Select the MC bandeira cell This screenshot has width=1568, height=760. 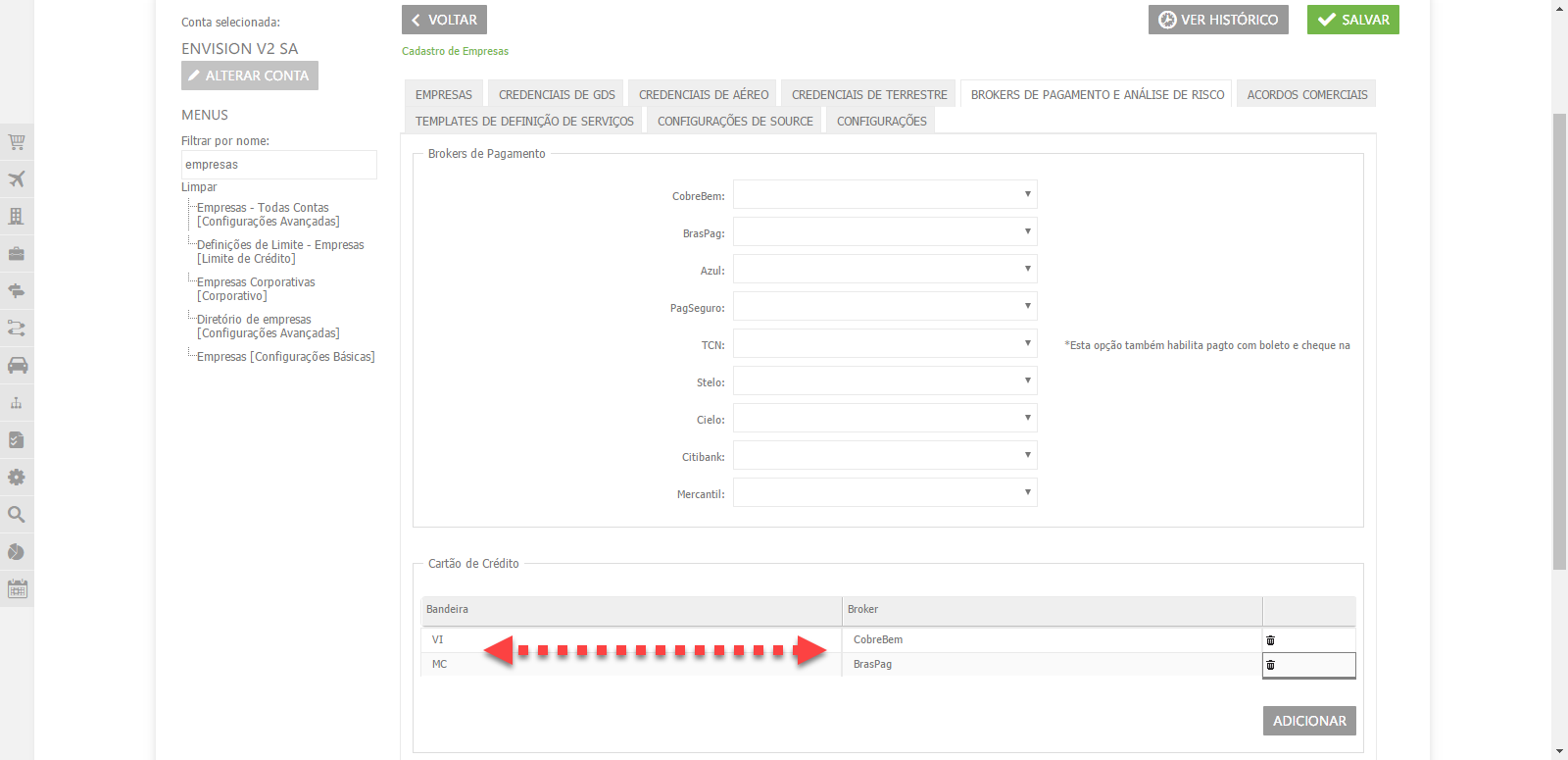pyautogui.click(x=631, y=665)
